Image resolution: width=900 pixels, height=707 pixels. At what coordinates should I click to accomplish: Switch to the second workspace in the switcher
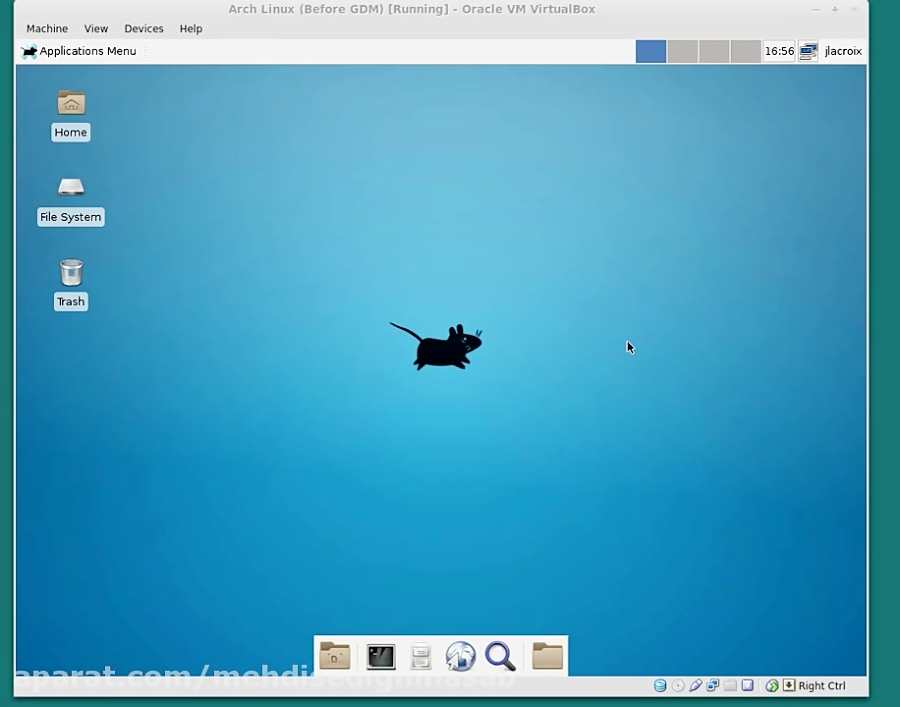(x=681, y=50)
